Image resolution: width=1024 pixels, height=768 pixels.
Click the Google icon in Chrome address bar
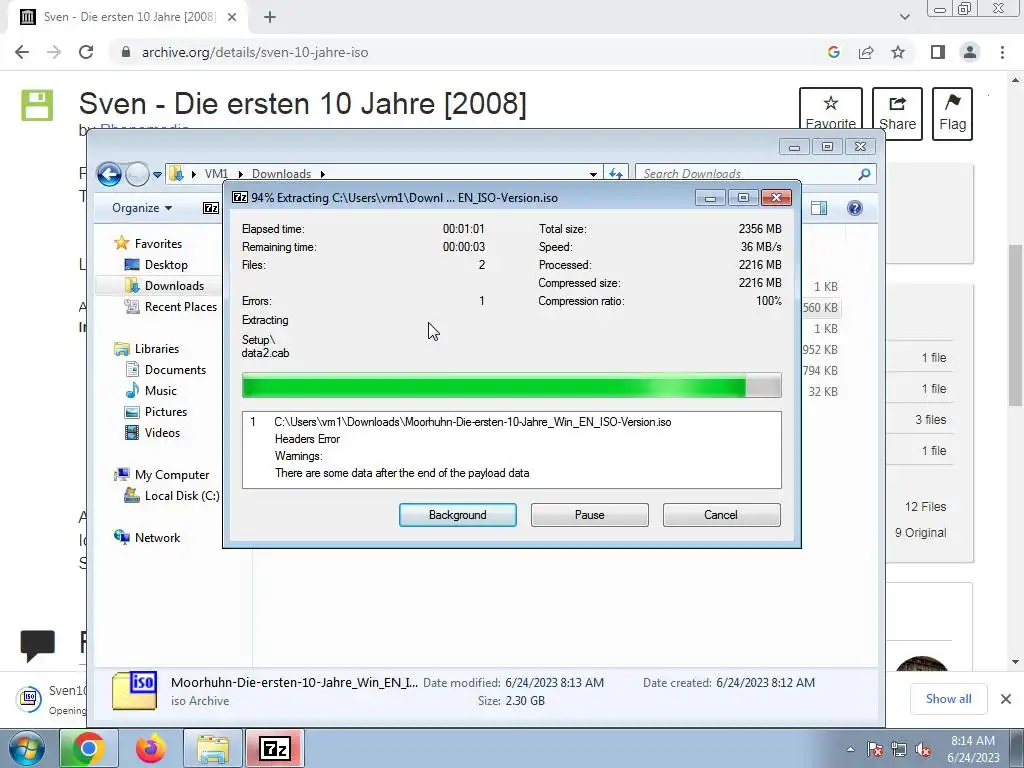[x=833, y=52]
